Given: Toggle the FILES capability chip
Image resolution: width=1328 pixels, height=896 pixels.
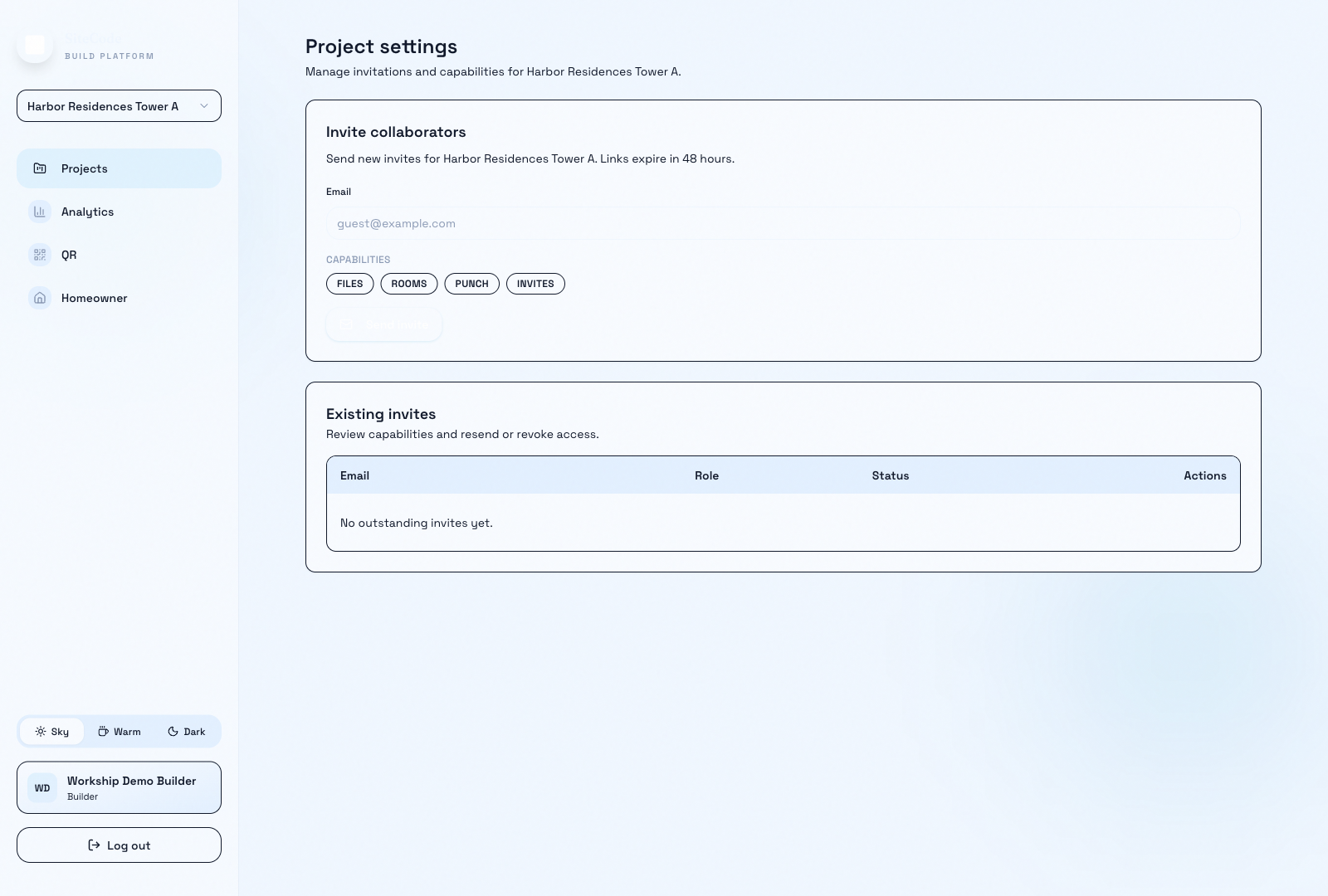Looking at the screenshot, I should pyautogui.click(x=349, y=284).
